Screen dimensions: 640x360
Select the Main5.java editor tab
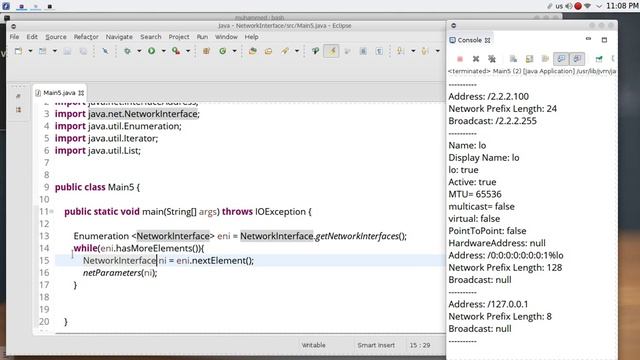59,93
